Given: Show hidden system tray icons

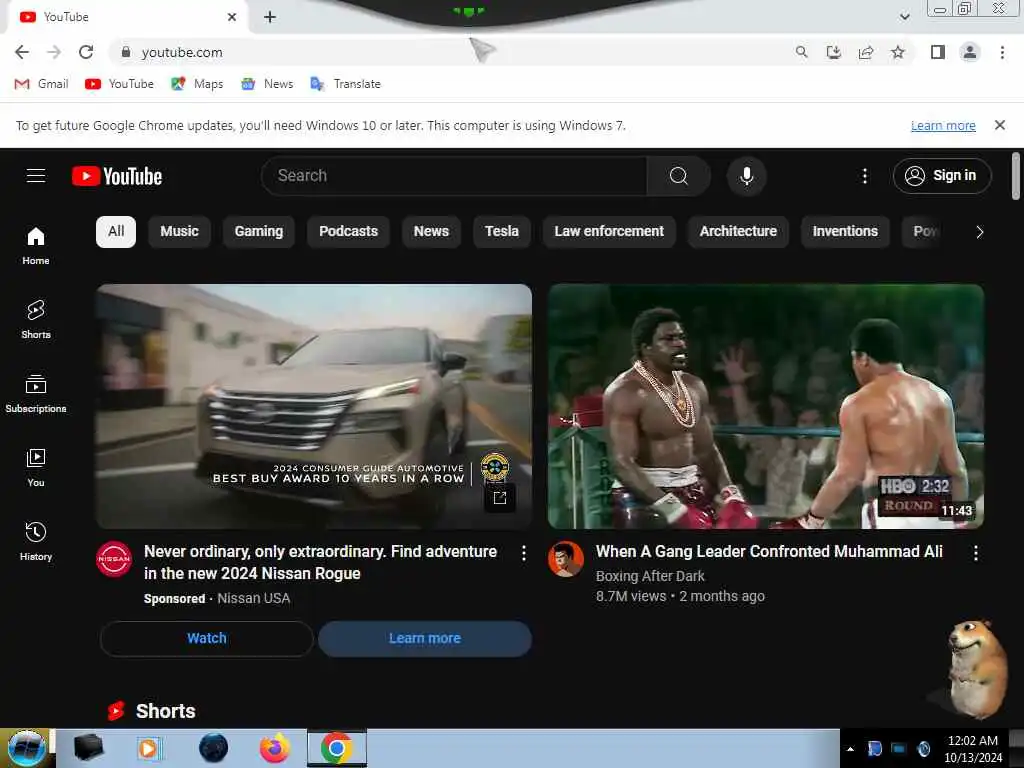Looking at the screenshot, I should (850, 749).
